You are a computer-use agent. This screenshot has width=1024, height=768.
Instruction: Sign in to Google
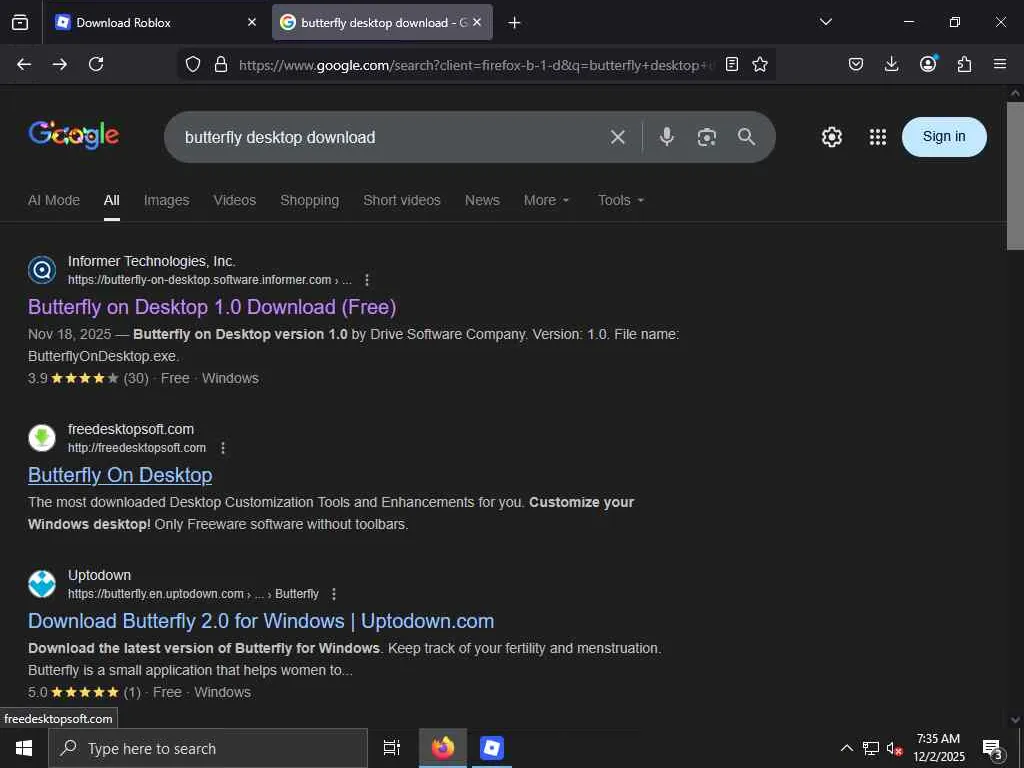click(944, 136)
